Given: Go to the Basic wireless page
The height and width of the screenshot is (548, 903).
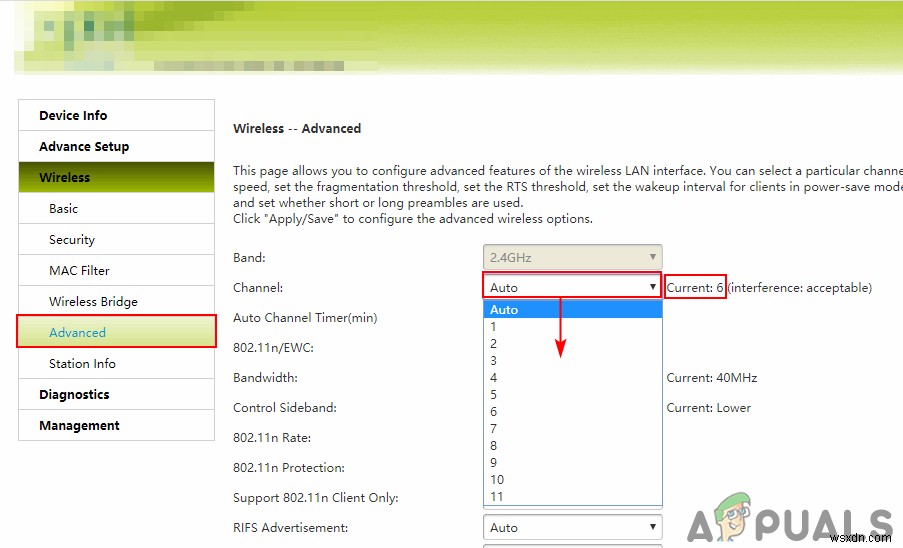Looking at the screenshot, I should 116,208.
